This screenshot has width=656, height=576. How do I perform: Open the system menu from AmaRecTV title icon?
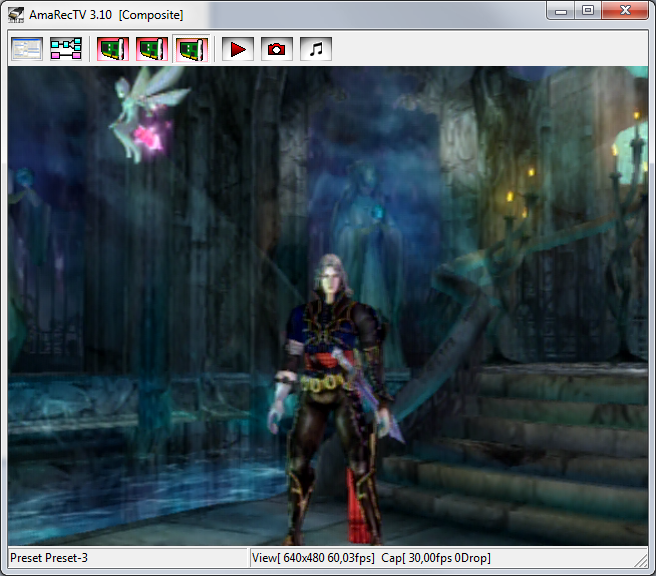[16, 14]
